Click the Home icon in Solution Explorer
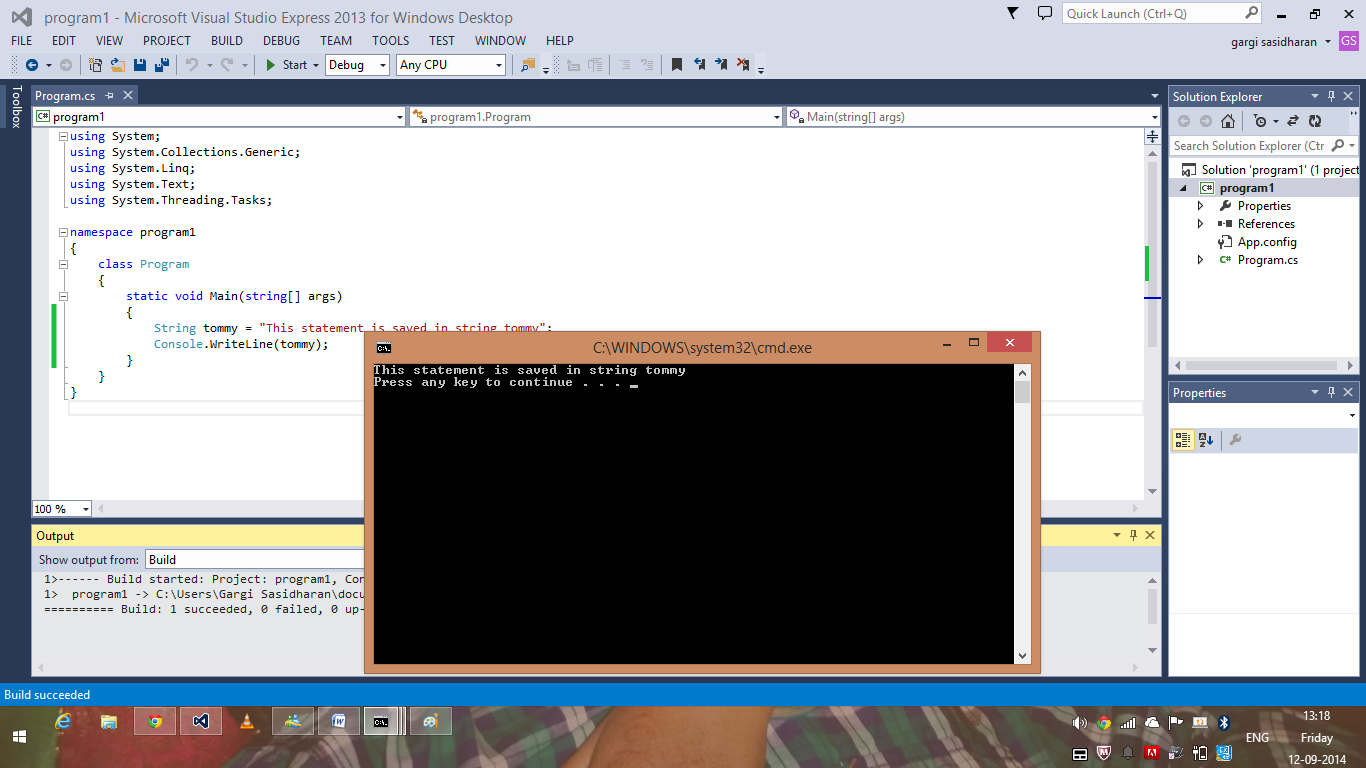1366x768 pixels. tap(1228, 121)
